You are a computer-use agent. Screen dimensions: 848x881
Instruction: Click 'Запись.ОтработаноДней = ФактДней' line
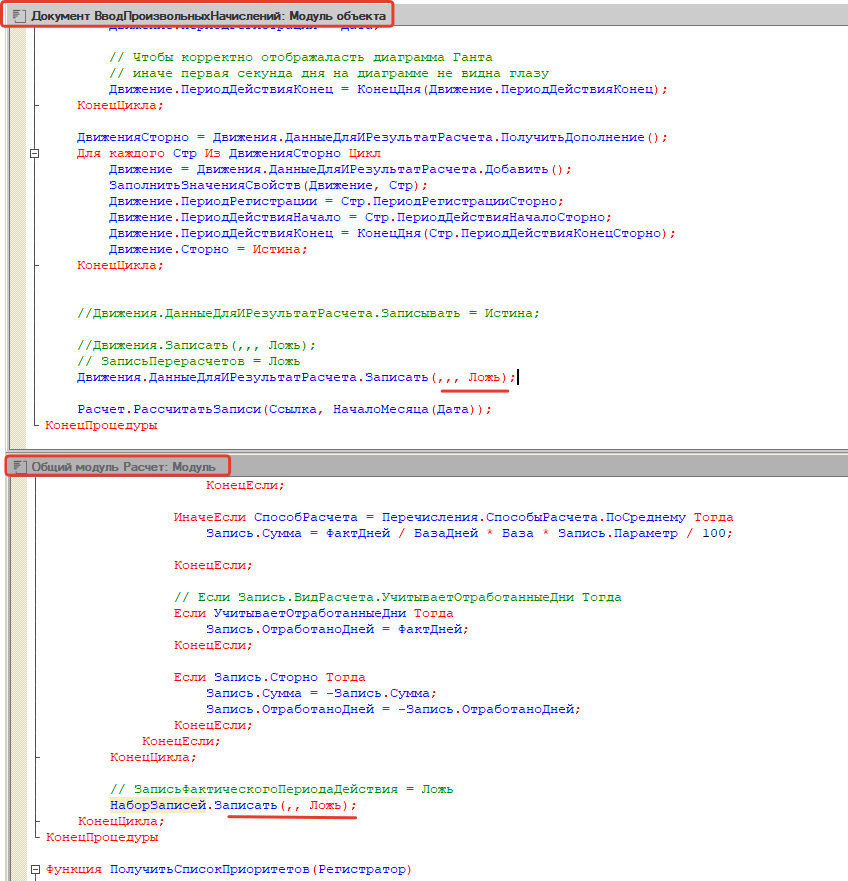(x=337, y=629)
